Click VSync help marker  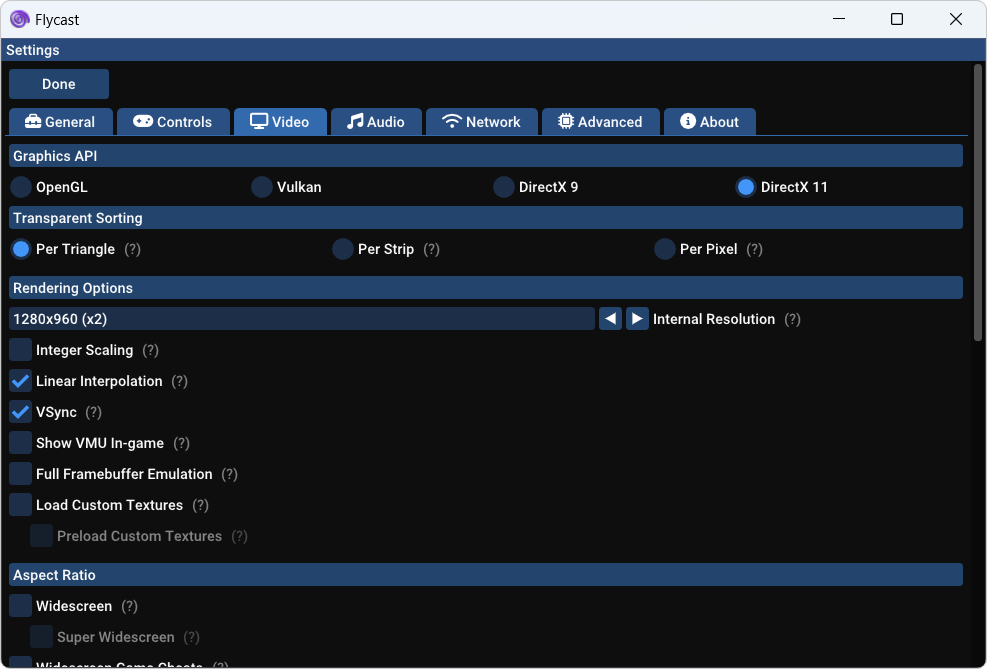click(x=94, y=412)
